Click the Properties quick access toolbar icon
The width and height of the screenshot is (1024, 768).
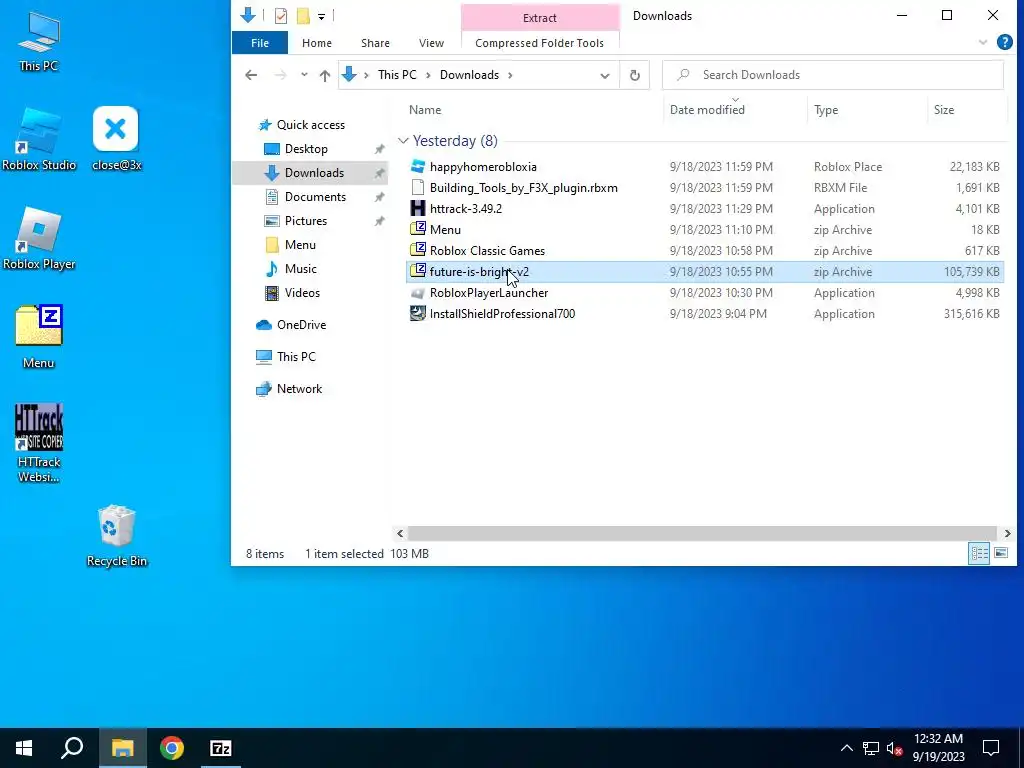pos(281,16)
